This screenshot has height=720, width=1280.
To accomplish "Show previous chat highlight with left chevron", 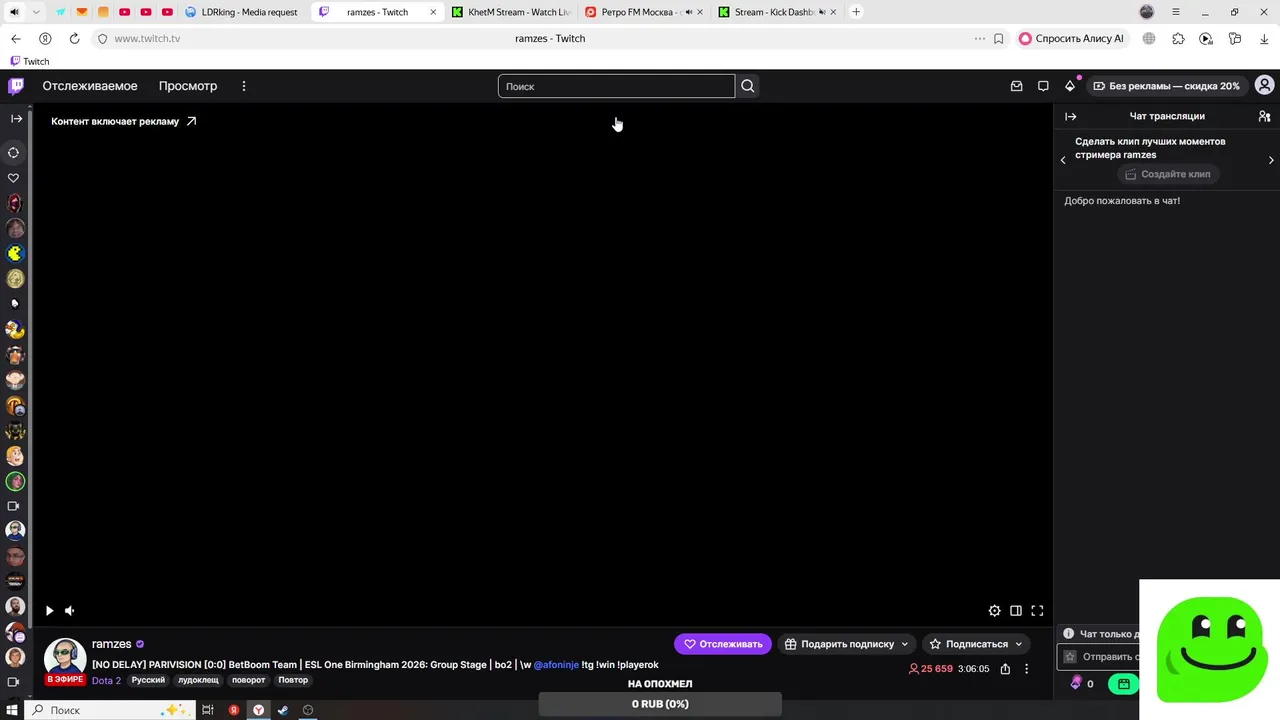I will click(x=1063, y=160).
